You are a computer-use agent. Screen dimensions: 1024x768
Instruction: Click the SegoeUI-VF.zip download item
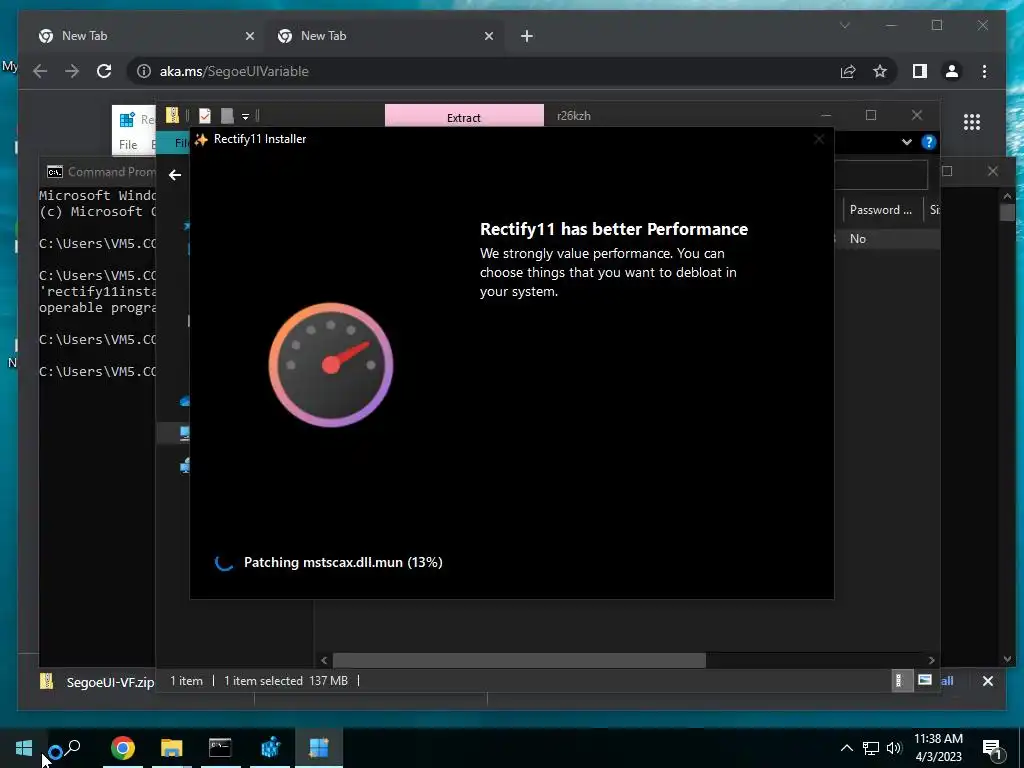click(x=98, y=682)
